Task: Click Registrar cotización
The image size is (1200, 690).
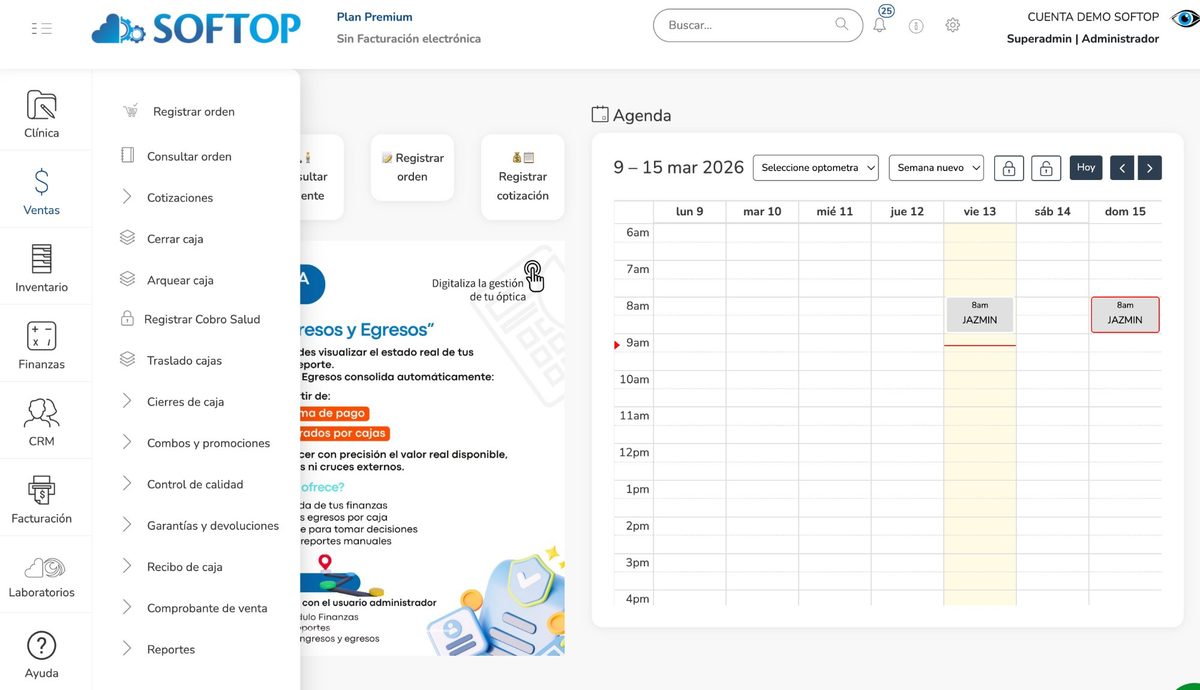Action: tap(520, 177)
